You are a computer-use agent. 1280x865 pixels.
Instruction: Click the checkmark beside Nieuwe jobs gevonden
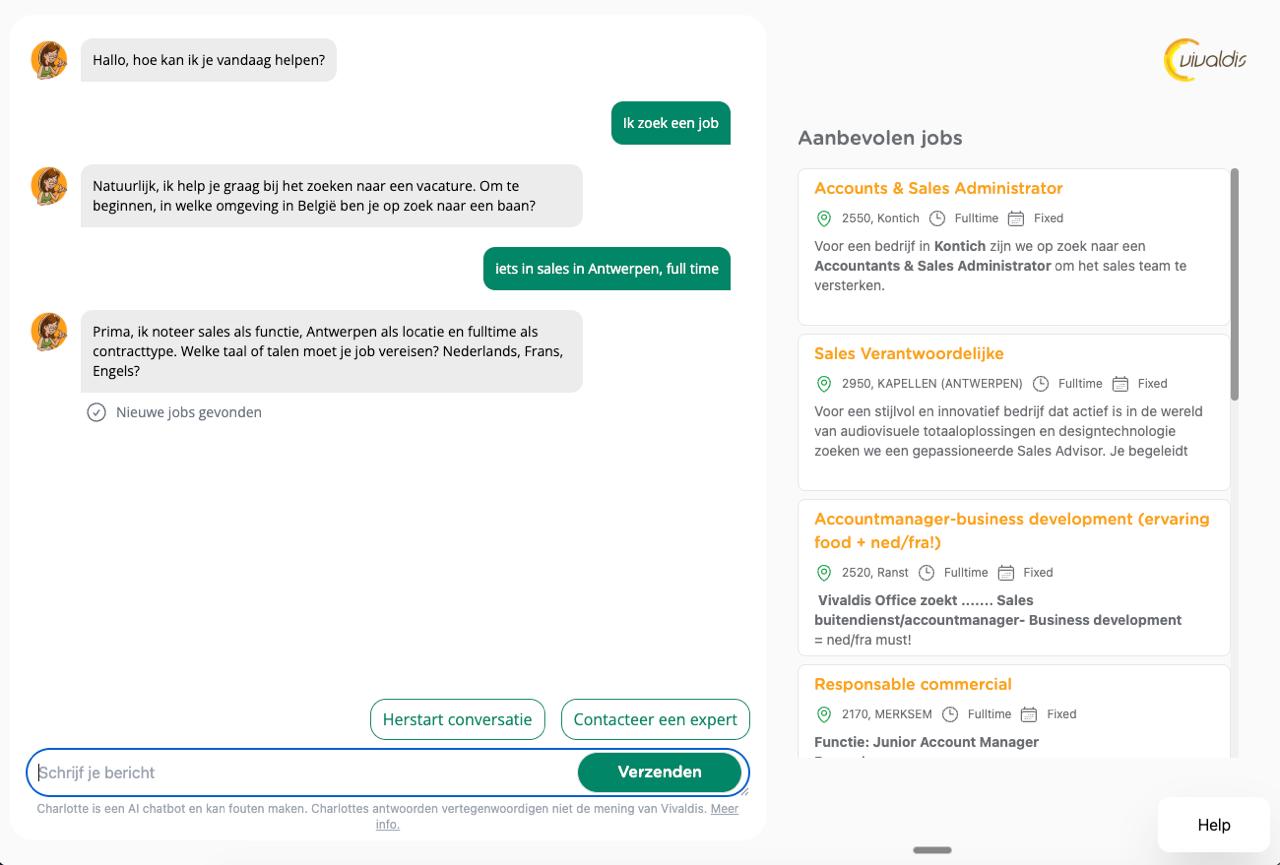coord(96,412)
